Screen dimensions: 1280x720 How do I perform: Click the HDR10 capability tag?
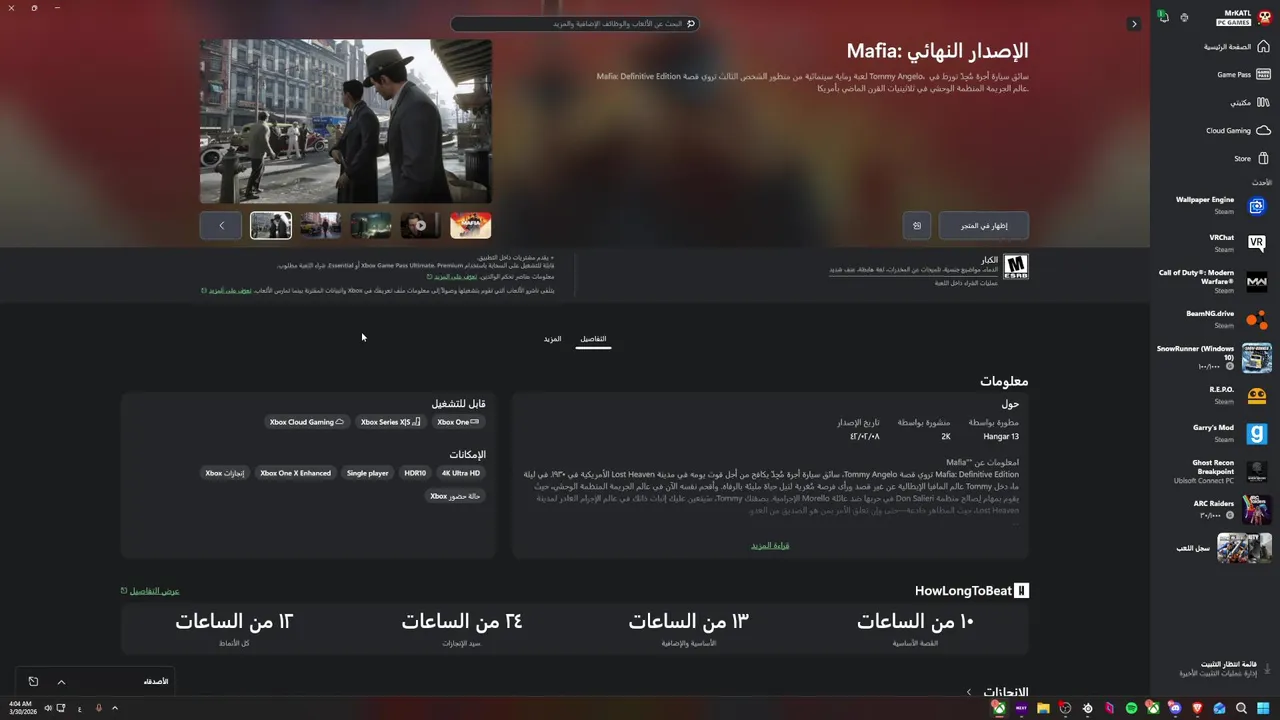(x=415, y=473)
